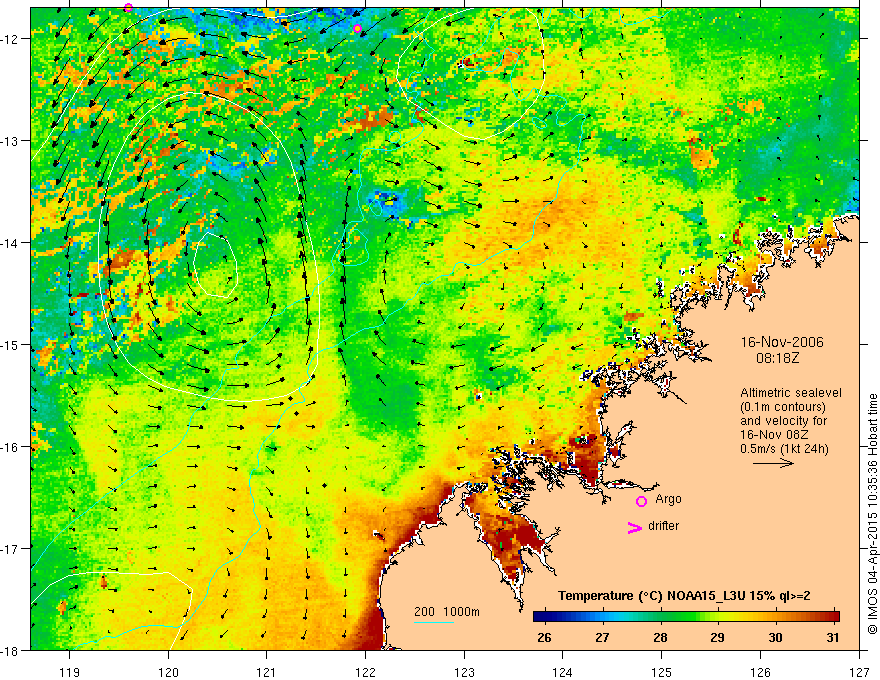The width and height of the screenshot is (880, 680).
Task: Click the magenta drifter arrowhead legend symbol
Action: (x=635, y=528)
